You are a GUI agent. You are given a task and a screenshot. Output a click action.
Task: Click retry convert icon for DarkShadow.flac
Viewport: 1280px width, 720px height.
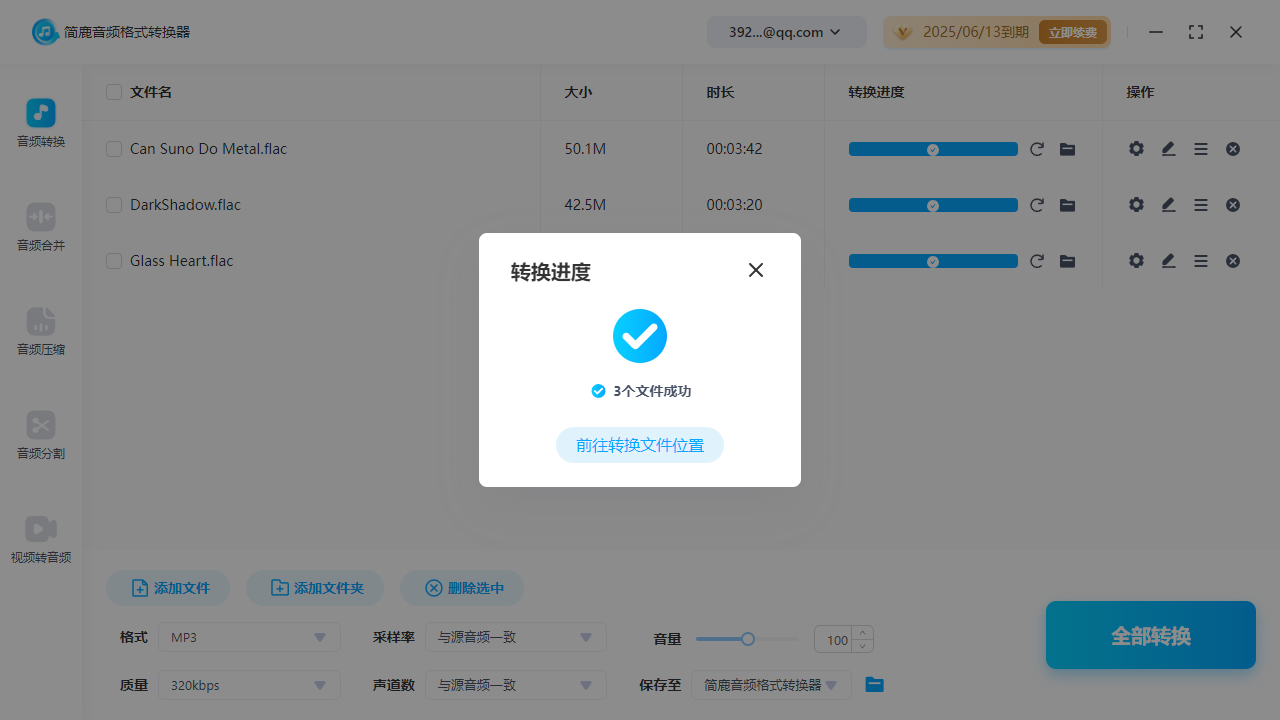[x=1037, y=205]
